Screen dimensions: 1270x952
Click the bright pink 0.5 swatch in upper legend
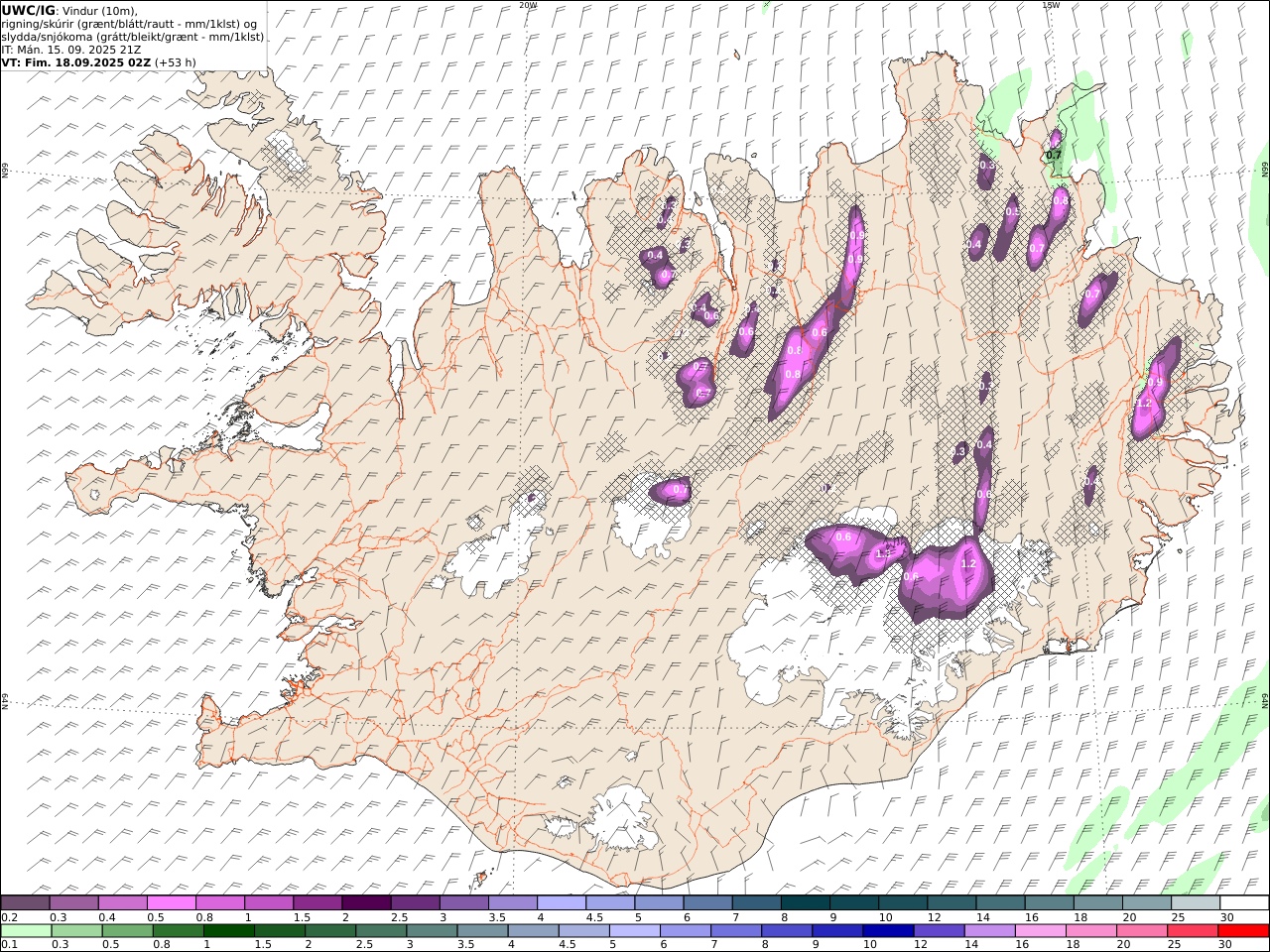[x=172, y=903]
